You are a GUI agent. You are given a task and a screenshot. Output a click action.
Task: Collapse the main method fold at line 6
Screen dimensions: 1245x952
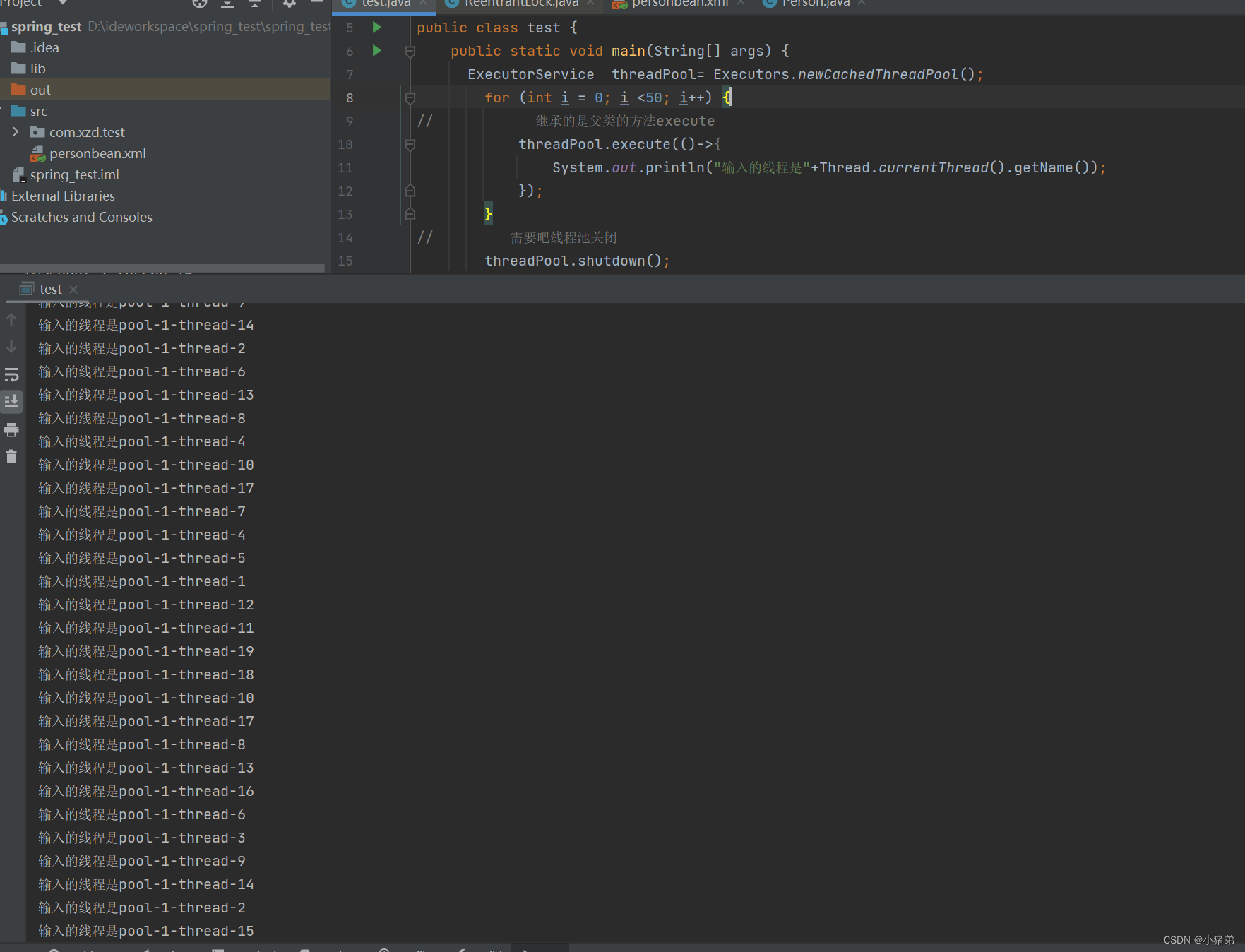(410, 51)
